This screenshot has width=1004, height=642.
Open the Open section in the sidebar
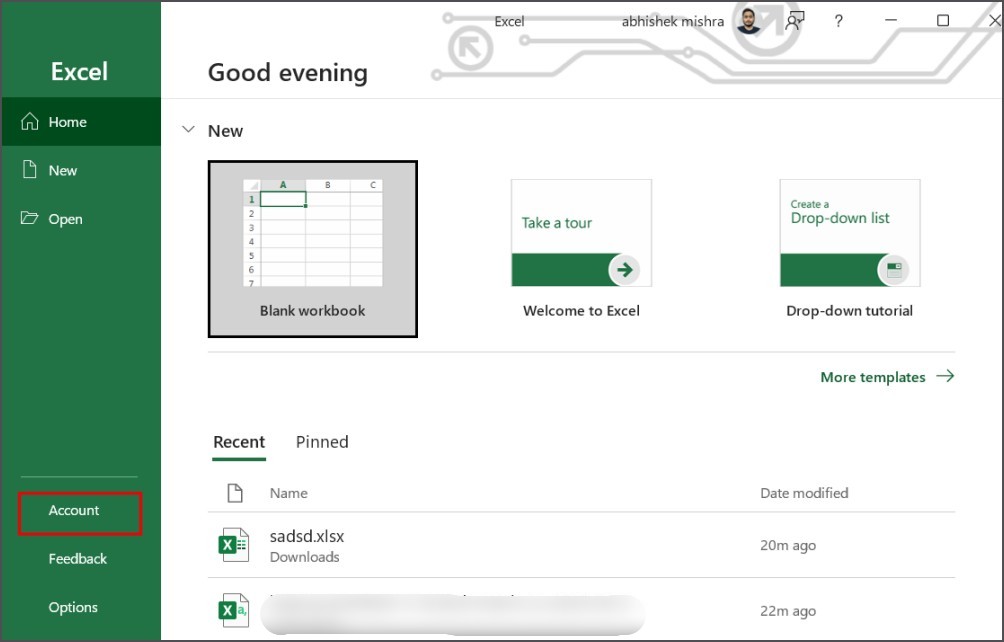pyautogui.click(x=81, y=219)
